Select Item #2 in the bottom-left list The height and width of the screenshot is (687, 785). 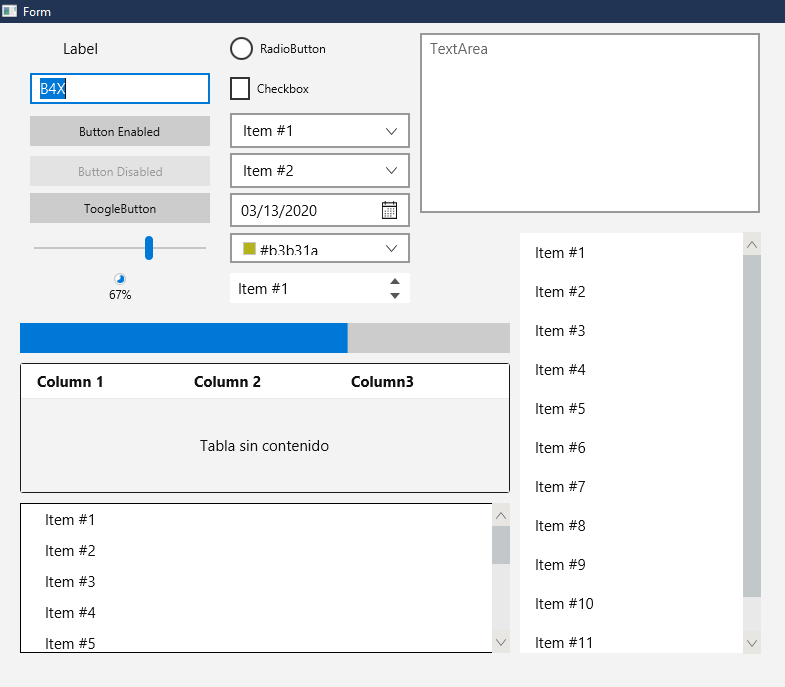(x=256, y=551)
